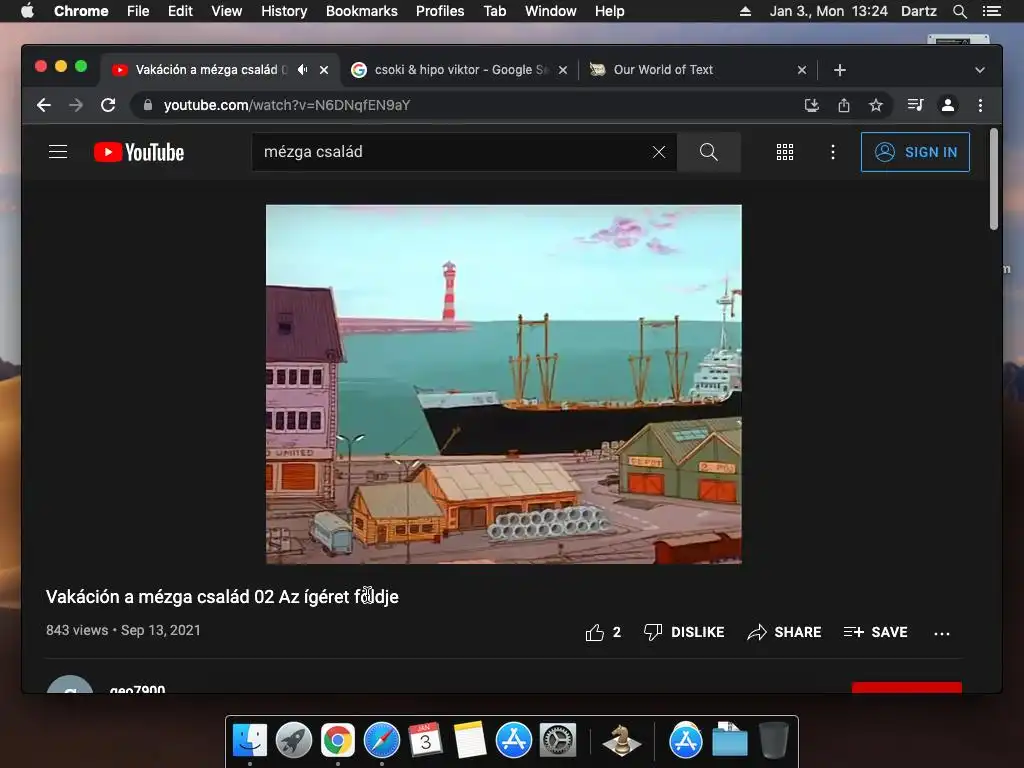Screen dimensions: 1024x768
Task: Open the Edit menu
Action: 180,11
